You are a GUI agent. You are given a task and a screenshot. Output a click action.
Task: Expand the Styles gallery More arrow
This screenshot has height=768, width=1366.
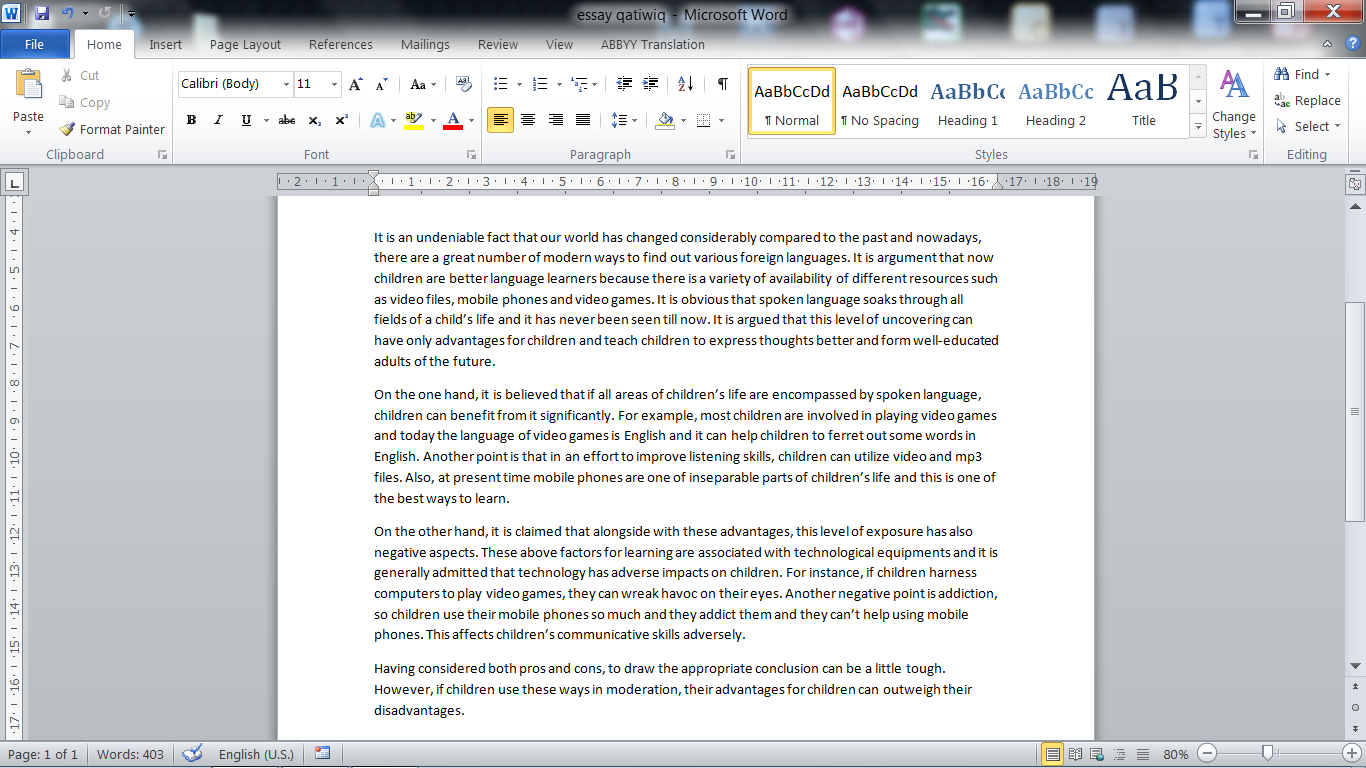click(1198, 127)
